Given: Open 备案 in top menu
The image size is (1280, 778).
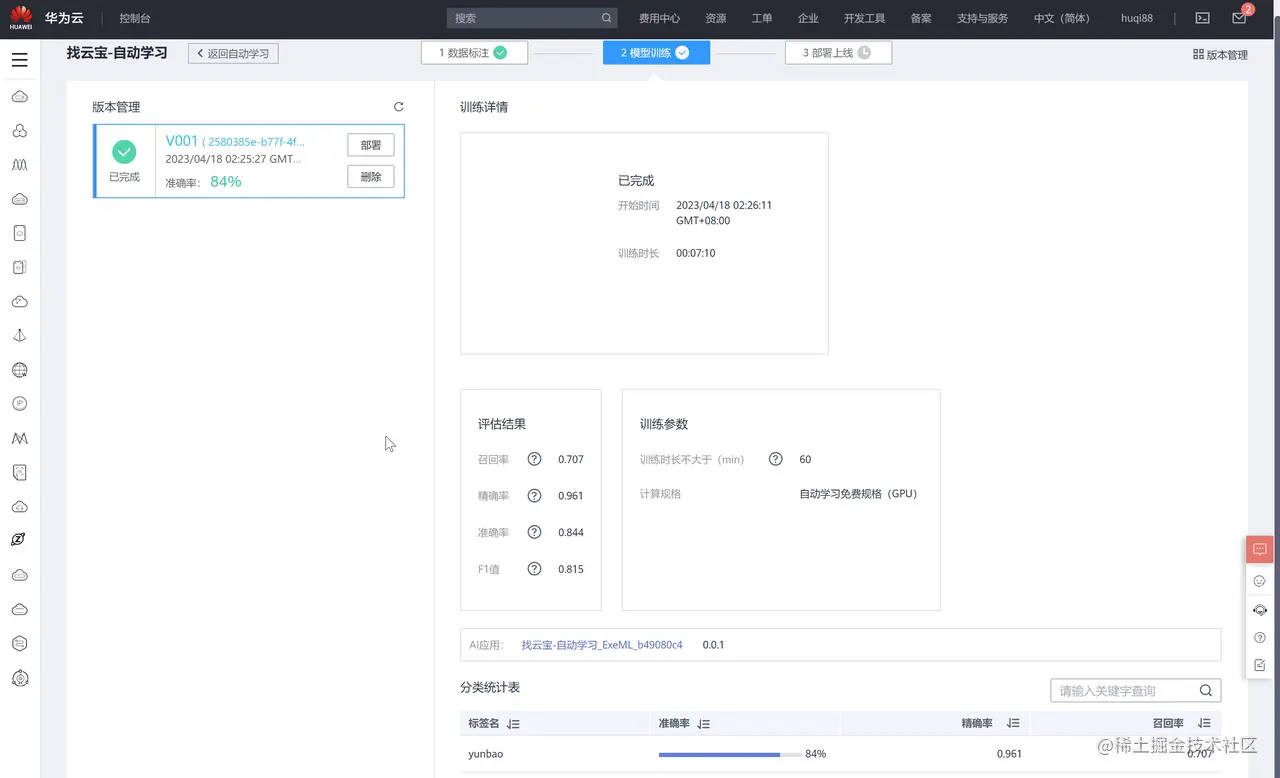Looking at the screenshot, I should pos(921,18).
